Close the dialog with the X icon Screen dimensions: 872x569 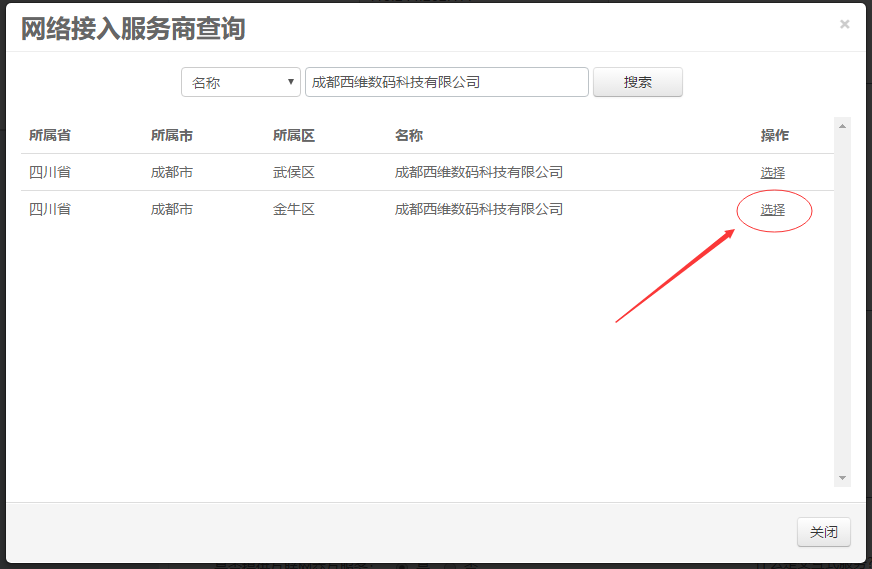tap(845, 24)
